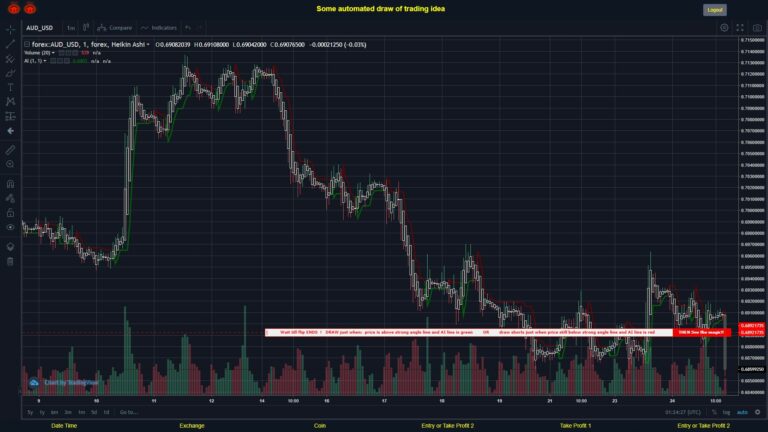The width and height of the screenshot is (768, 432).
Task: Expand the Volume (20) indicator dropdown
Action: point(53,53)
